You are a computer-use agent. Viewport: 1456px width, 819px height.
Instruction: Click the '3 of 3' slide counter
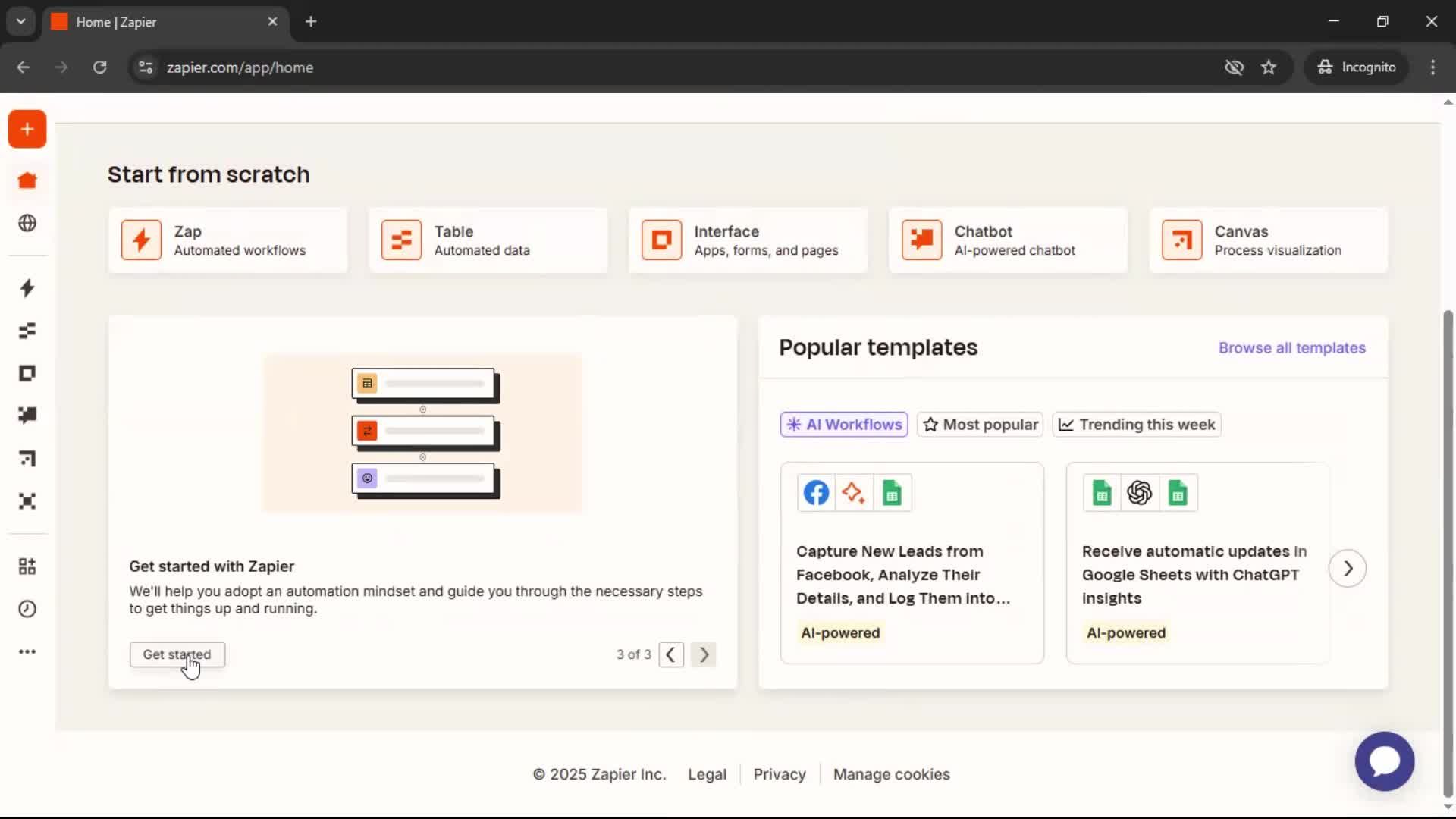click(633, 654)
